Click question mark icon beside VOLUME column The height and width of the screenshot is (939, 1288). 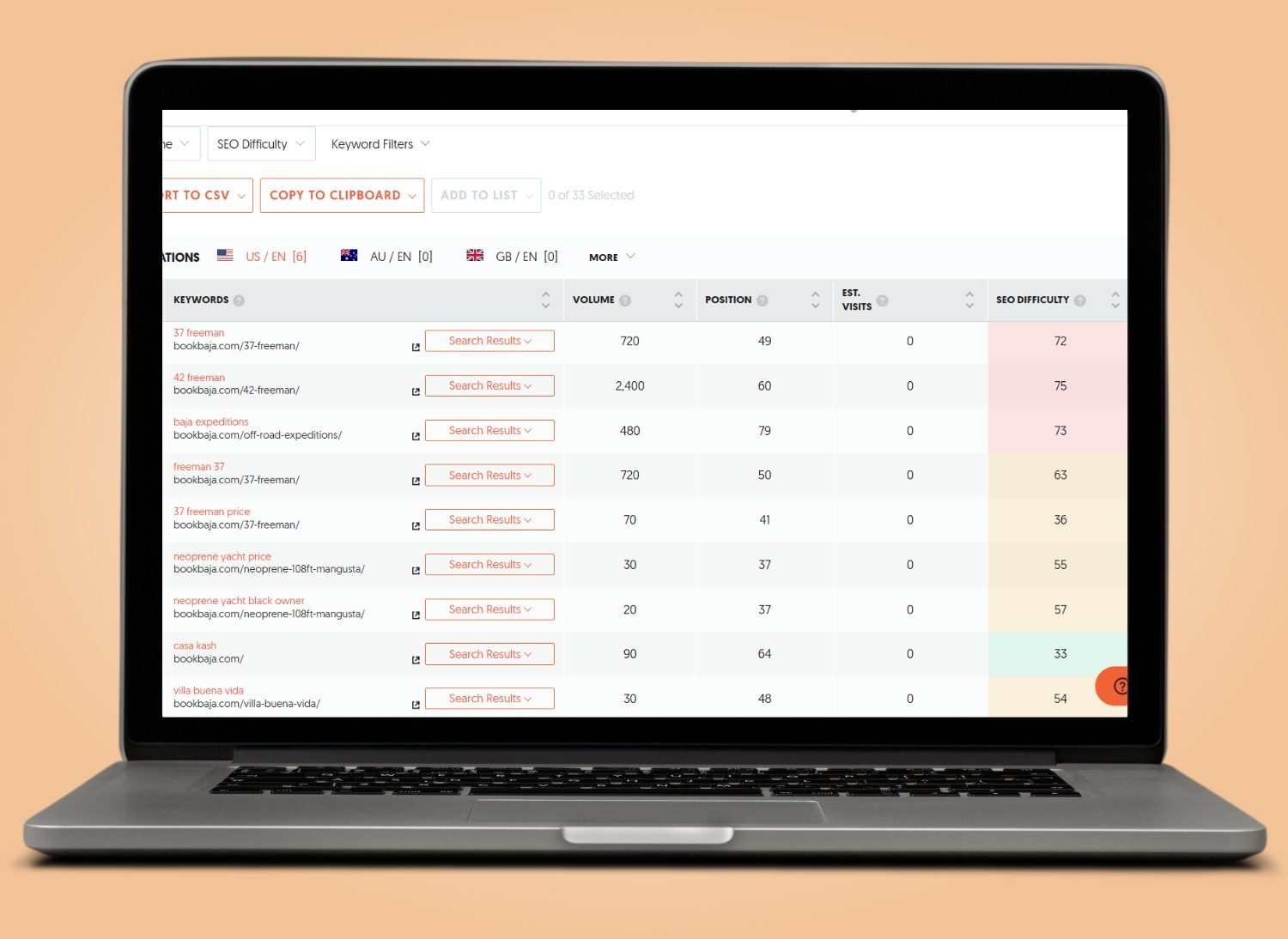click(x=625, y=300)
